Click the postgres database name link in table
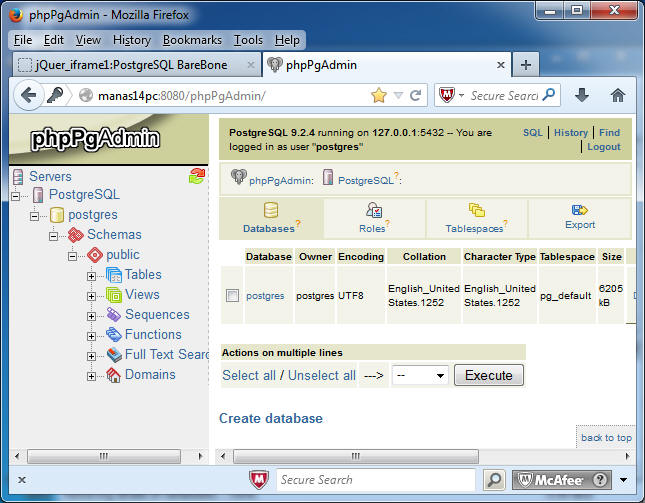The width and height of the screenshot is (645, 503). pos(265,296)
